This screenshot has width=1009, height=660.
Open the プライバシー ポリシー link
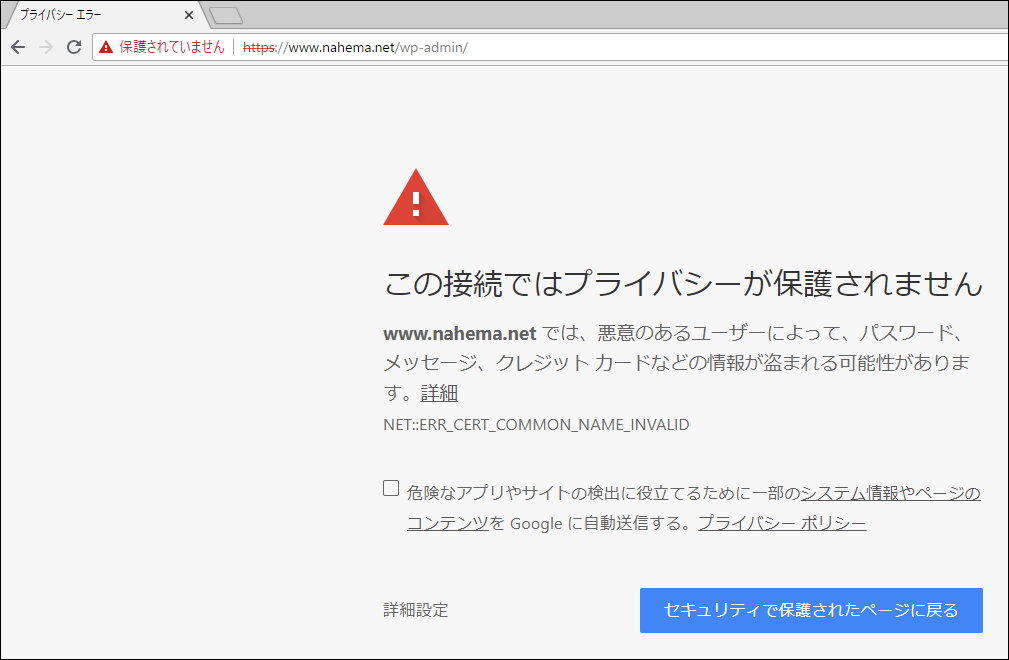pos(782,523)
